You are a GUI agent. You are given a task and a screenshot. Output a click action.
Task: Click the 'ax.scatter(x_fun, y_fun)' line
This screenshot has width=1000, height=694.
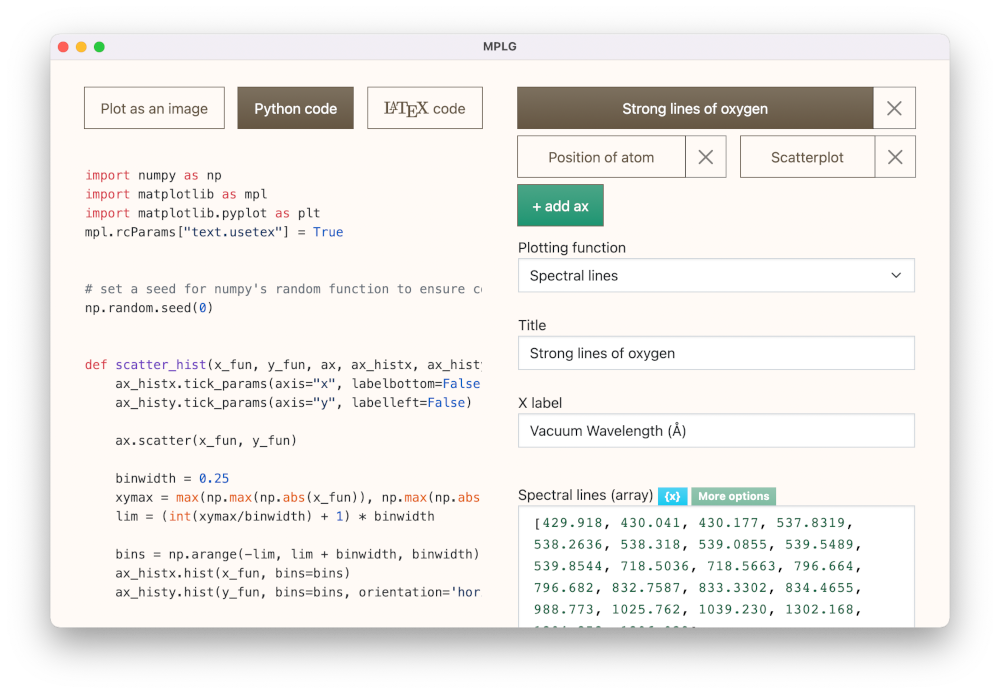pos(206,441)
